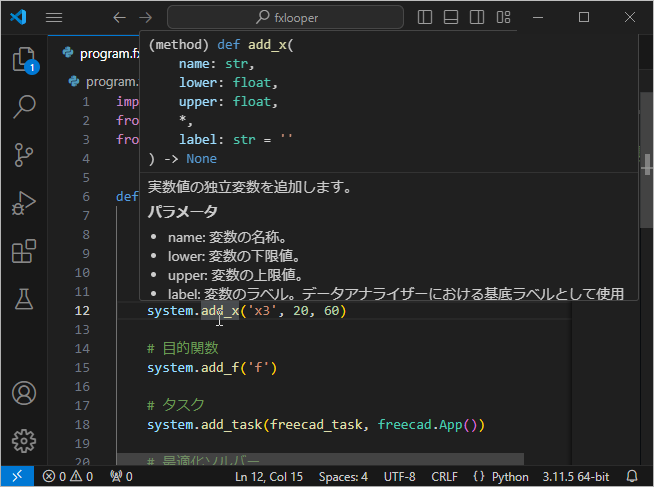Open the Testing flask view
Image resolution: width=654 pixels, height=487 pixels.
pyautogui.click(x=23, y=298)
